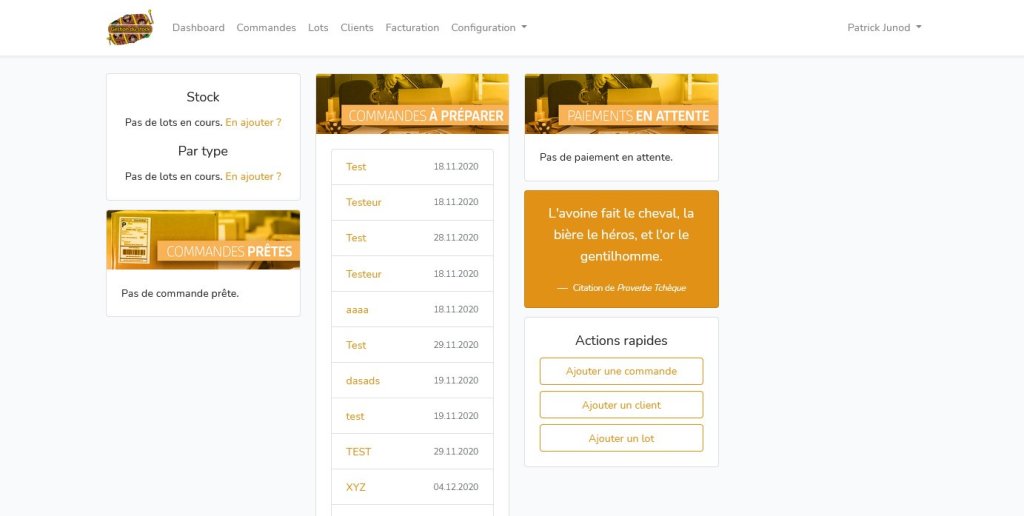The width and height of the screenshot is (1024, 516).
Task: Click the orange proverb quote card
Action: click(621, 249)
